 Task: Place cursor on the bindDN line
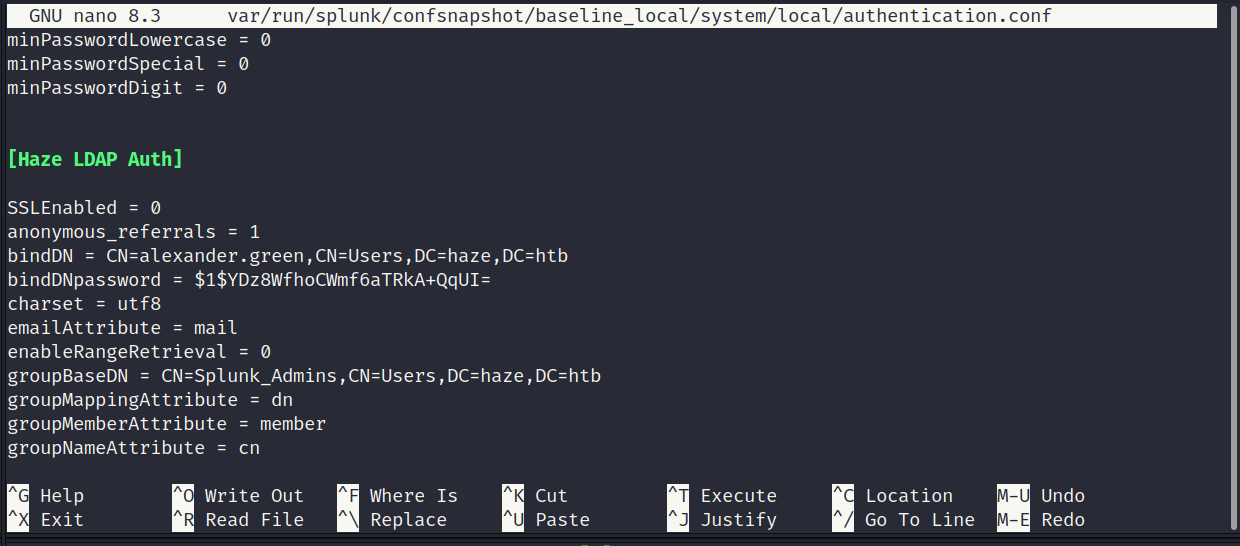[288, 256]
